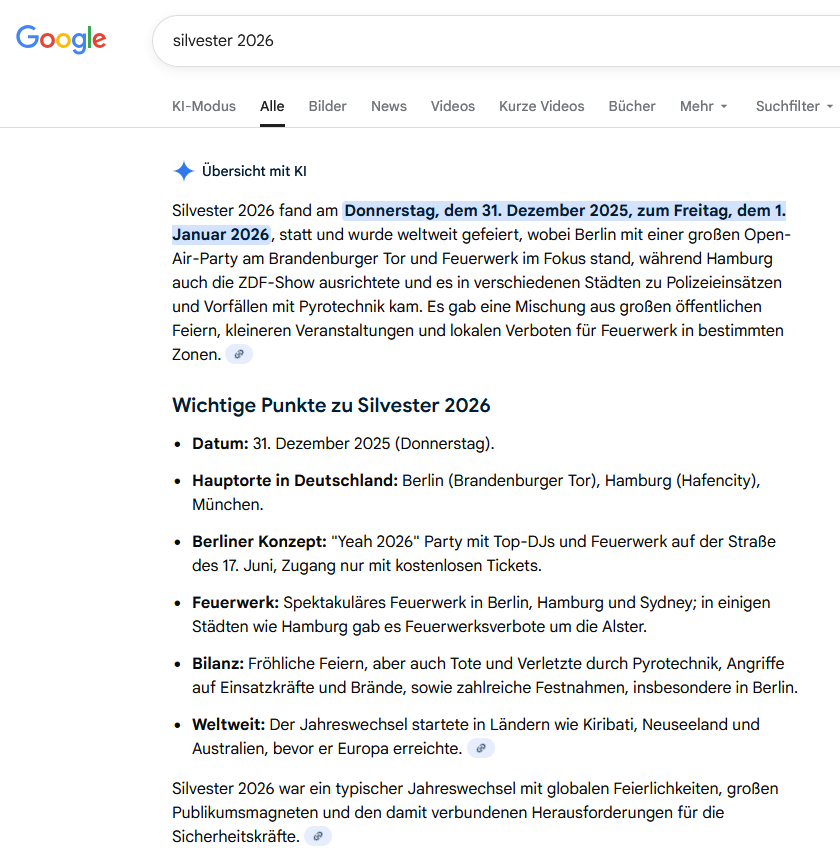Viewport: 840px width, 860px height.
Task: Open the source link icon after 'Sicherheitskräfte.'
Action: 317,836
